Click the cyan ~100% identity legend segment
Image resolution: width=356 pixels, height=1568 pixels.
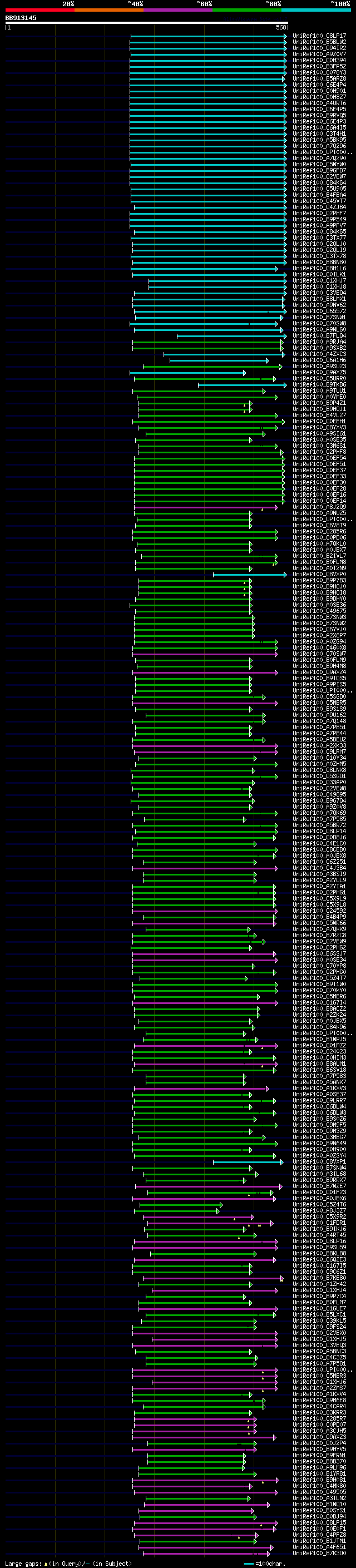pyautogui.click(x=316, y=10)
